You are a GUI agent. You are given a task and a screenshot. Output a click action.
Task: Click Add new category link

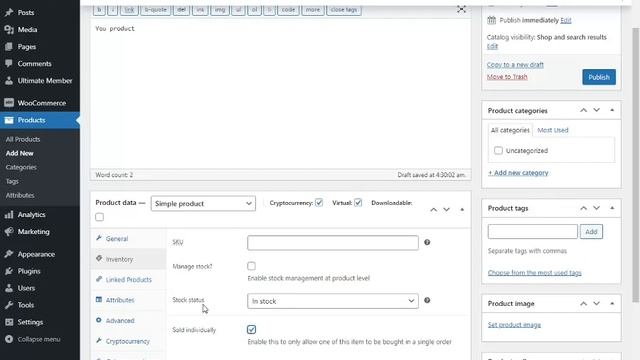click(x=518, y=173)
